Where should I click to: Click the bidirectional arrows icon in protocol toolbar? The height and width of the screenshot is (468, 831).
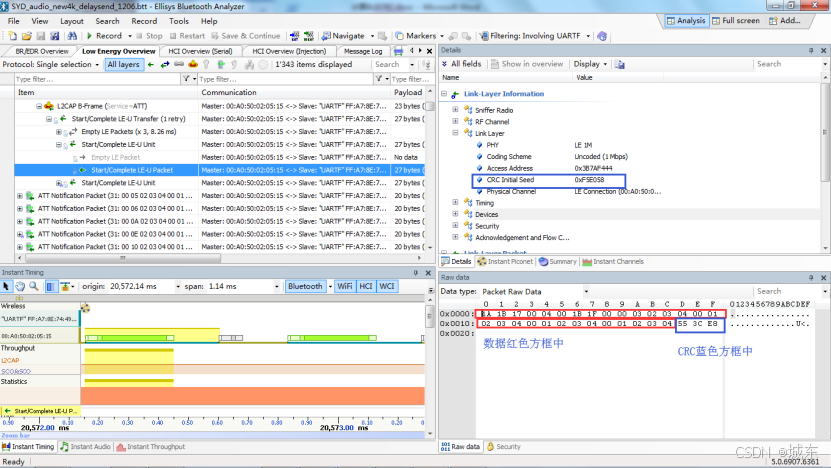click(x=165, y=64)
